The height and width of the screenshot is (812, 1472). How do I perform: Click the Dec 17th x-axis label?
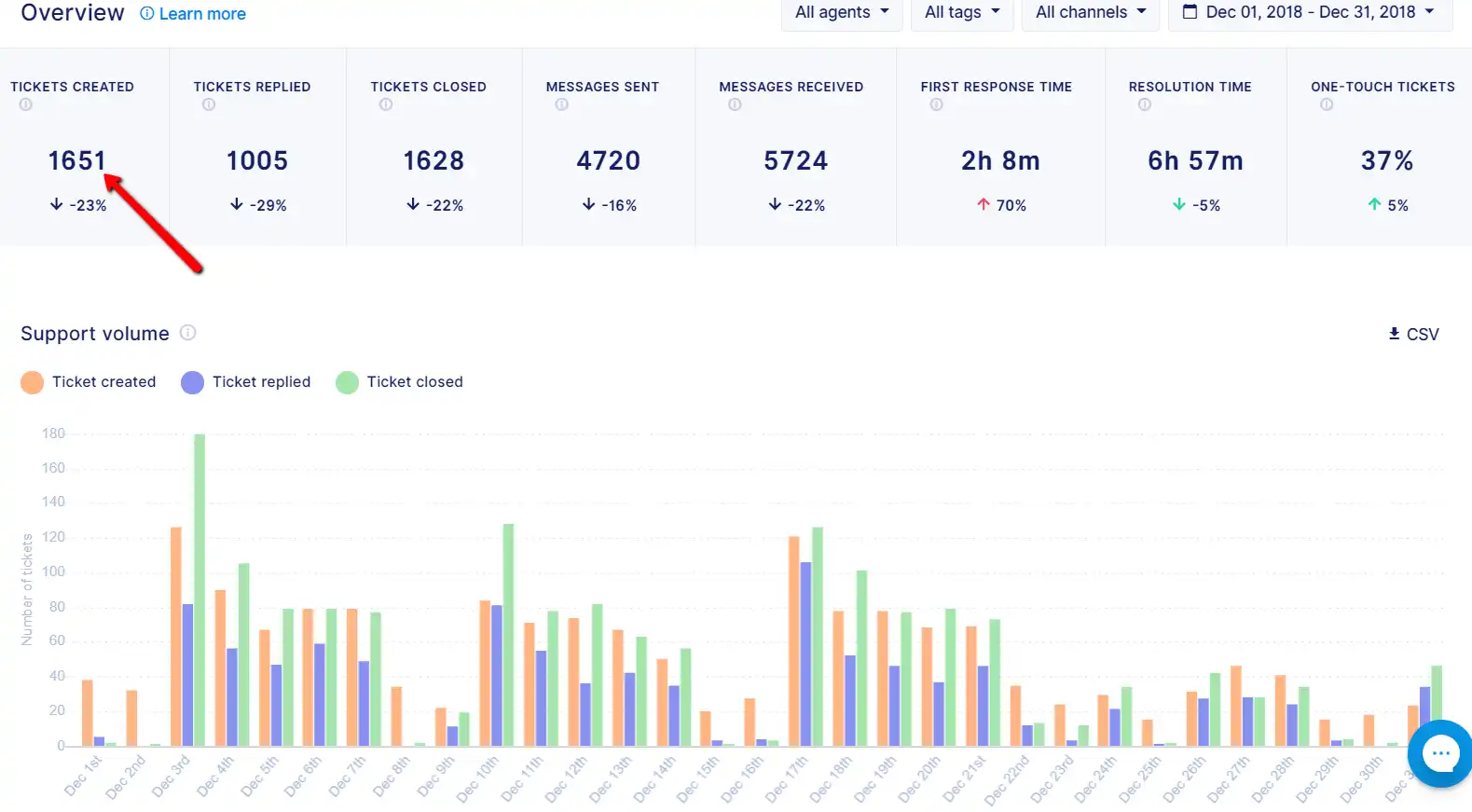pyautogui.click(x=791, y=778)
